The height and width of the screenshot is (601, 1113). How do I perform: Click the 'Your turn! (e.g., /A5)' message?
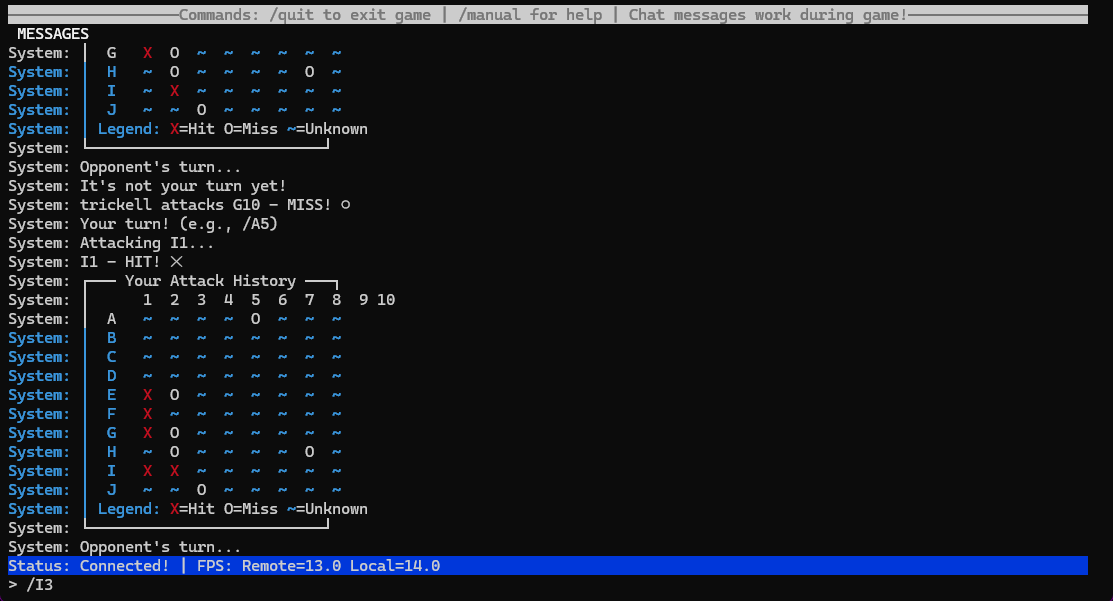pyautogui.click(x=179, y=224)
